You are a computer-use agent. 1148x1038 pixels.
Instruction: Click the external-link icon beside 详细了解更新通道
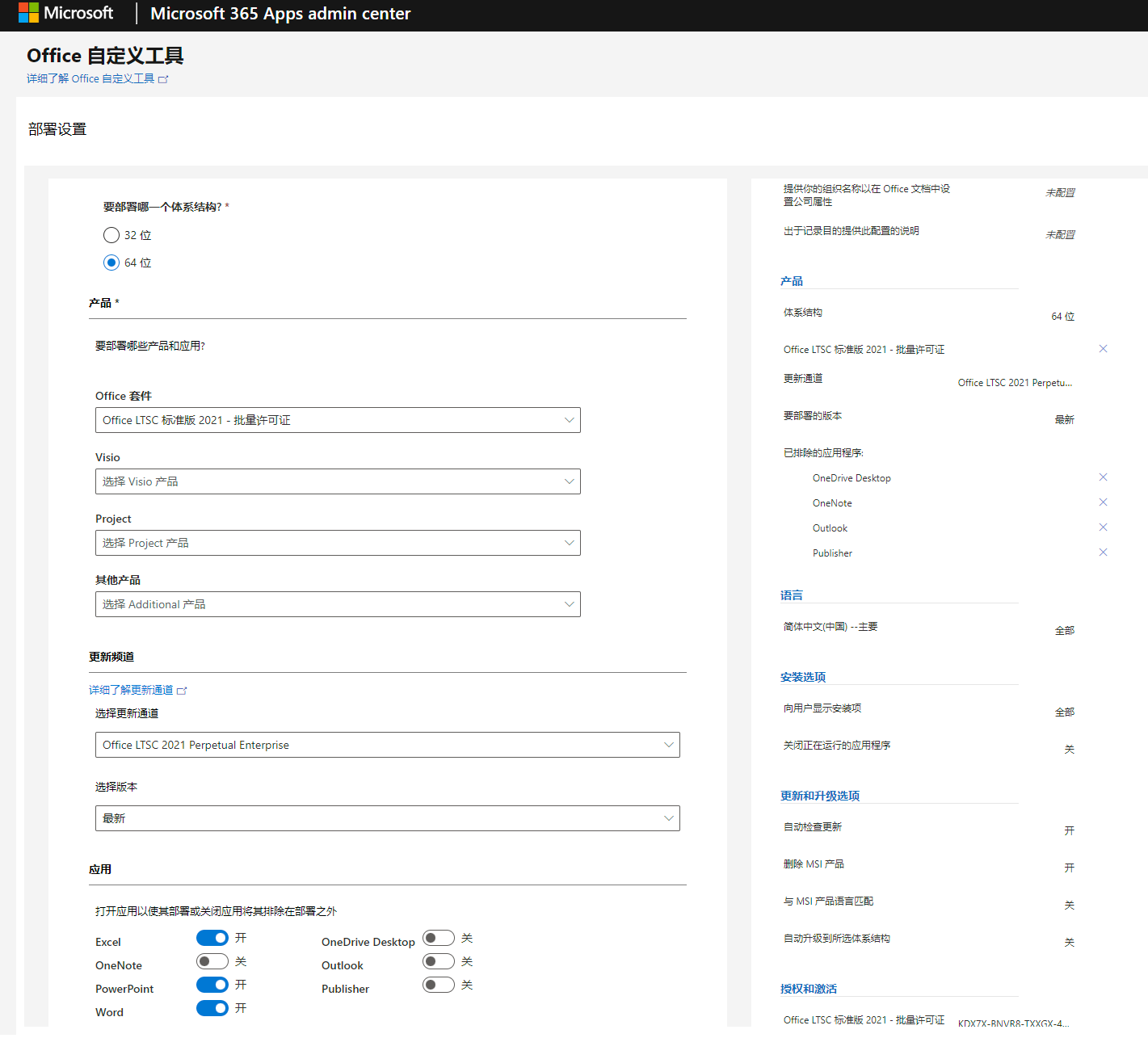[182, 691]
